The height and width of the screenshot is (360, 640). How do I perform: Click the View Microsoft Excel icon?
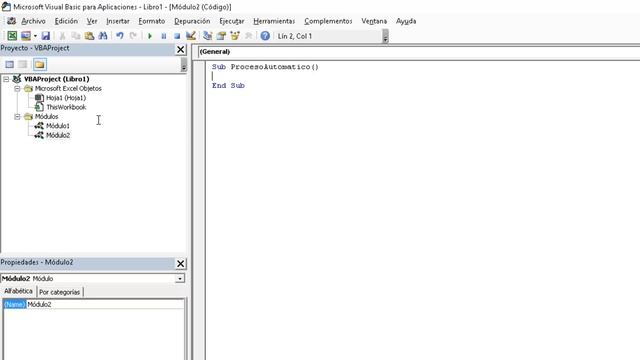[12, 36]
